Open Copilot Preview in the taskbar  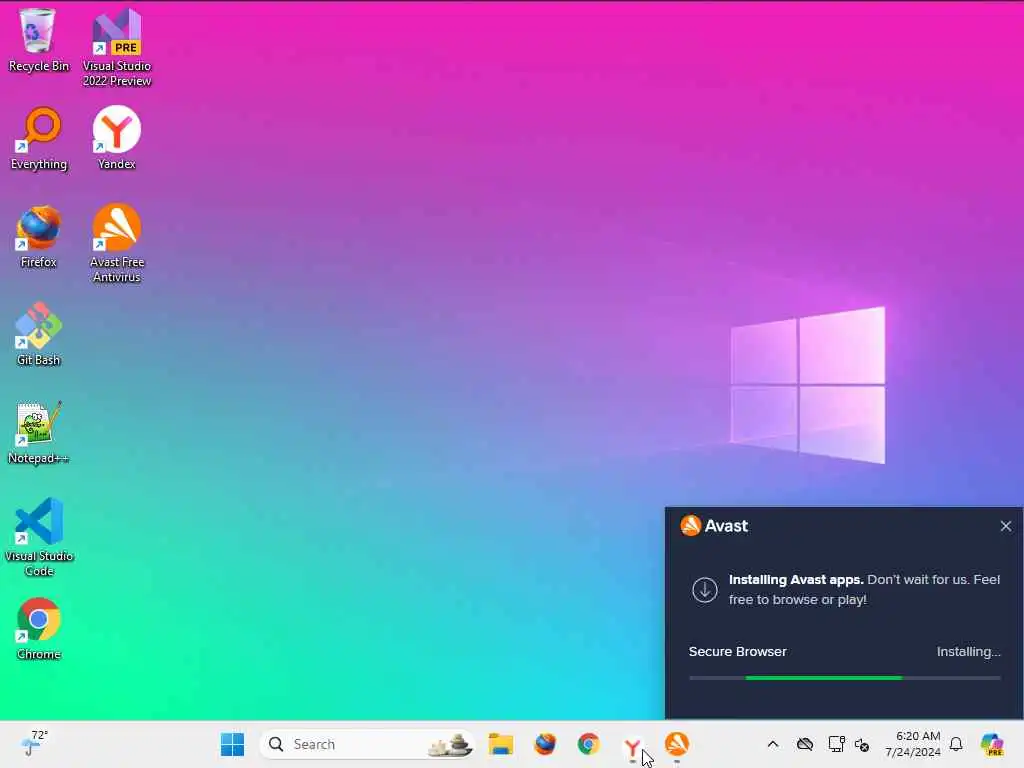pyautogui.click(x=992, y=744)
